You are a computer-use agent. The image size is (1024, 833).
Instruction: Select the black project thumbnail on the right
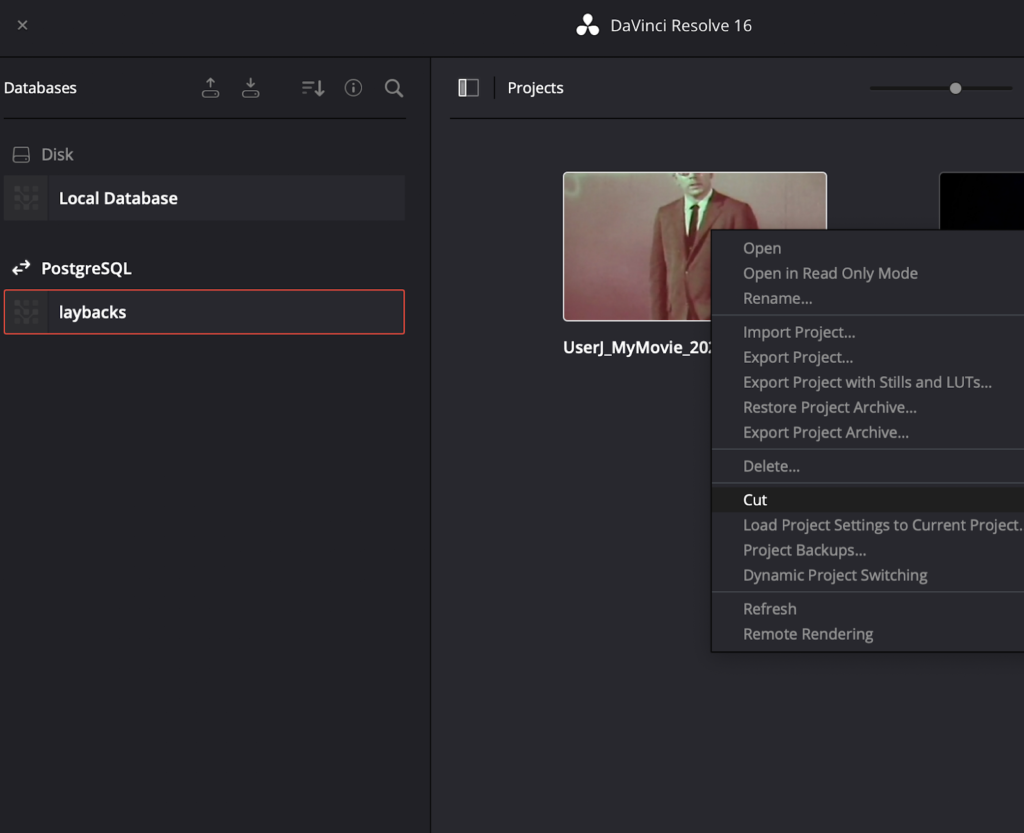point(981,201)
